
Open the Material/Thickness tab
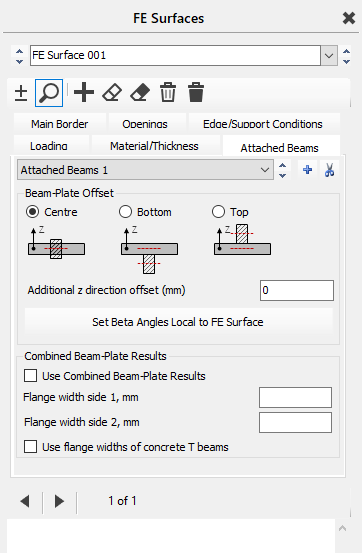point(154,146)
